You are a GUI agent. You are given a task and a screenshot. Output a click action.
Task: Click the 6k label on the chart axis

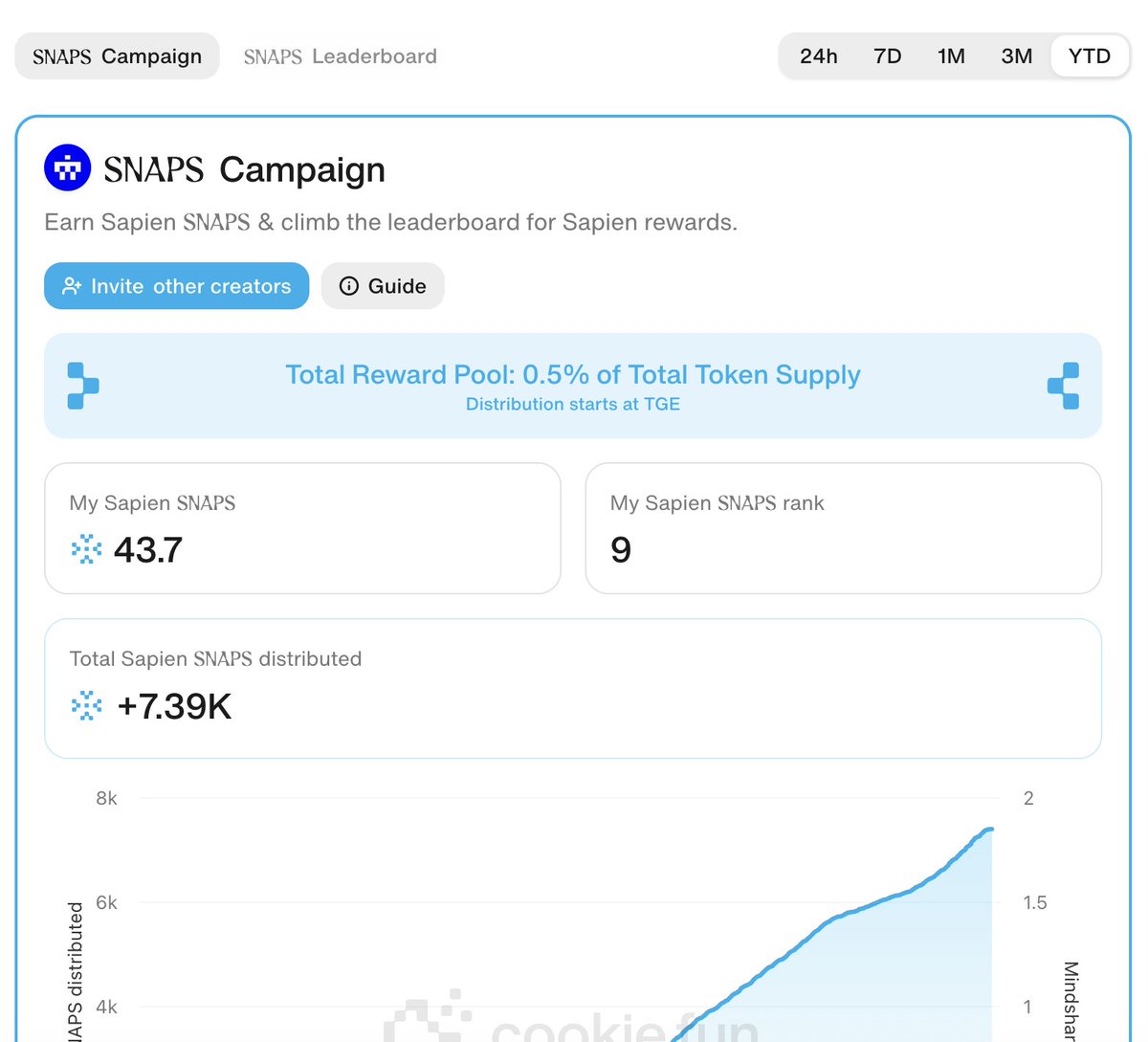click(106, 902)
